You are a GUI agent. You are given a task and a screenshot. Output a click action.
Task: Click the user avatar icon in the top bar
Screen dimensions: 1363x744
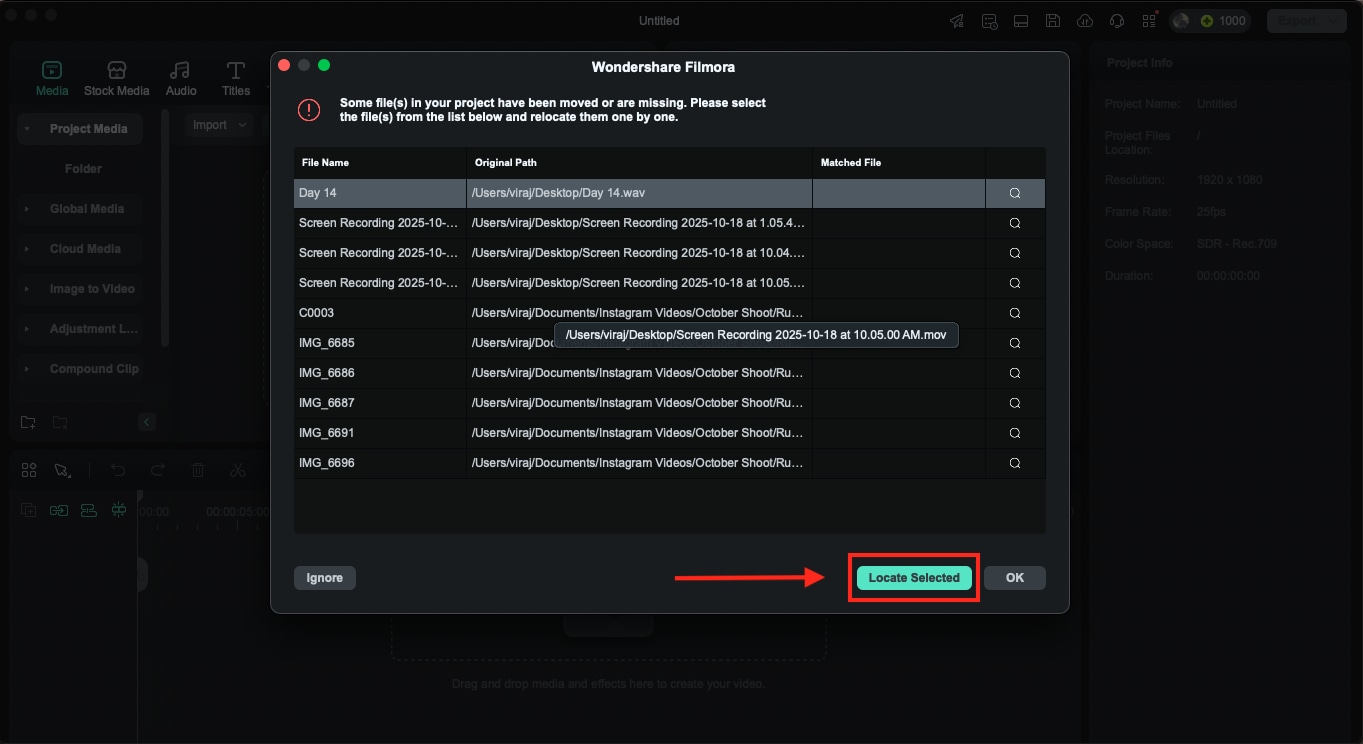click(x=1181, y=21)
